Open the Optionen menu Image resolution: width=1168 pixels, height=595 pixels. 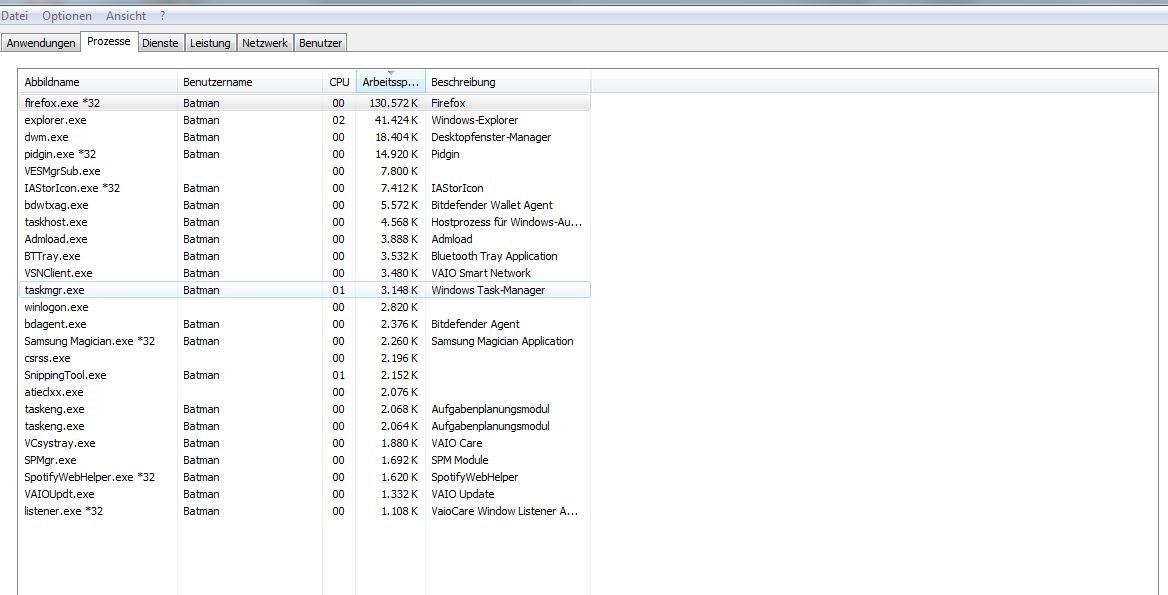pos(67,16)
